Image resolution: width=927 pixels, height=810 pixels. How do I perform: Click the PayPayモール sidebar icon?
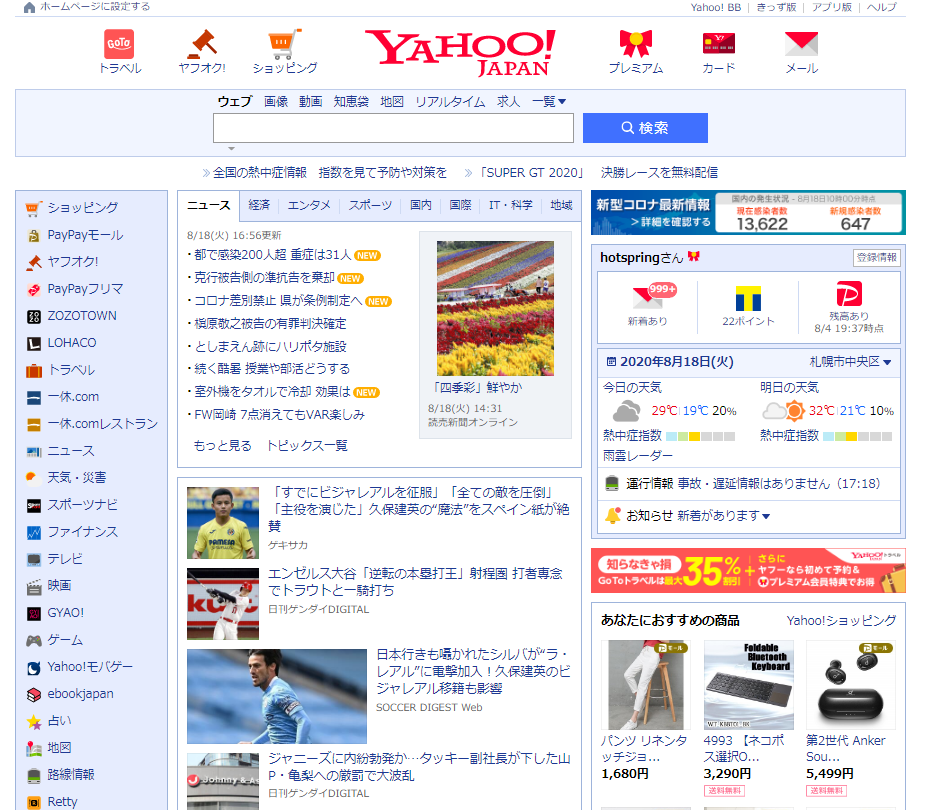tap(34, 235)
